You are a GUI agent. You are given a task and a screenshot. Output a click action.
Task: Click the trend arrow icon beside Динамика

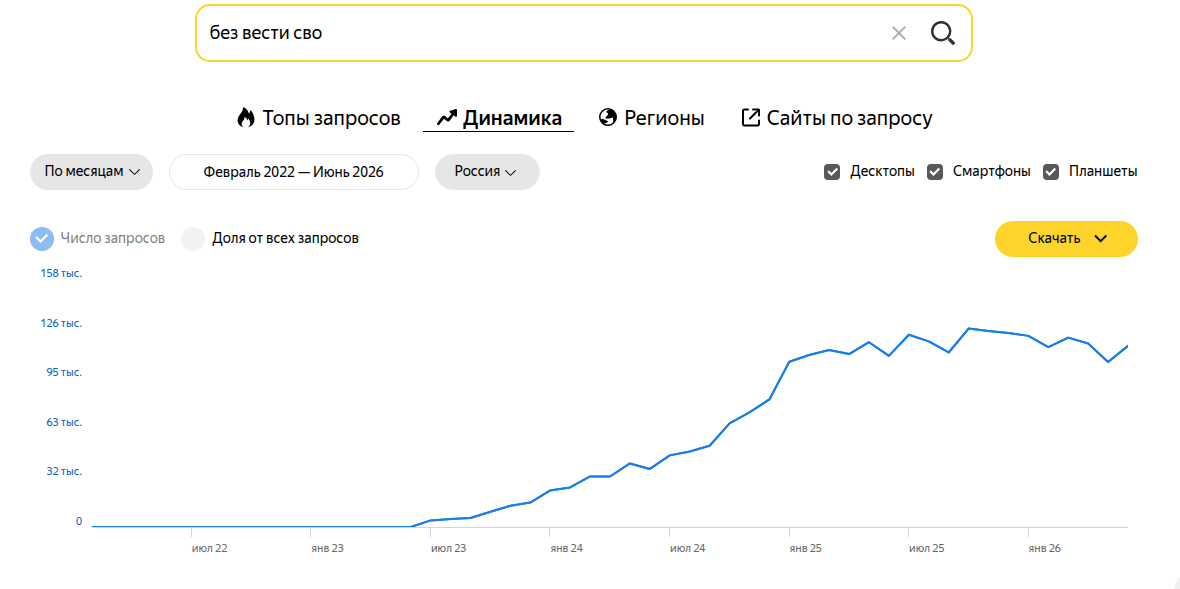pyautogui.click(x=447, y=118)
